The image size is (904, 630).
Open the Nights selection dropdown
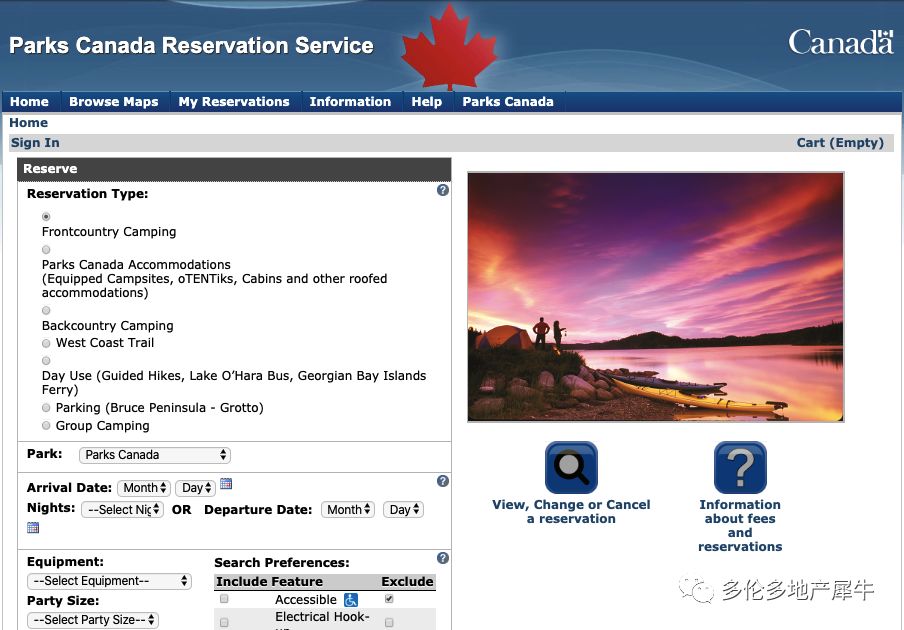click(123, 510)
